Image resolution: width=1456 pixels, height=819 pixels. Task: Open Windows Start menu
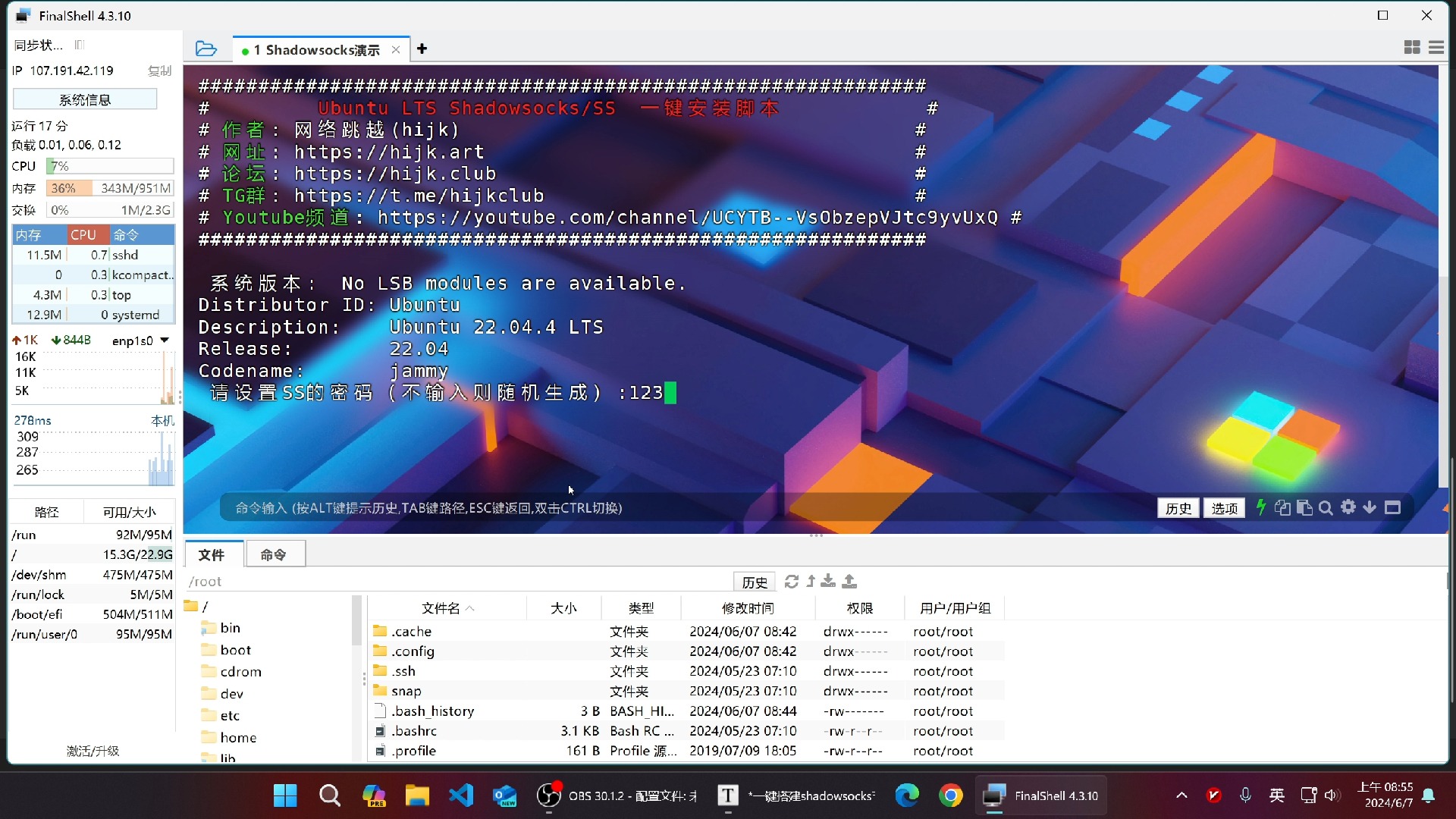tap(285, 795)
